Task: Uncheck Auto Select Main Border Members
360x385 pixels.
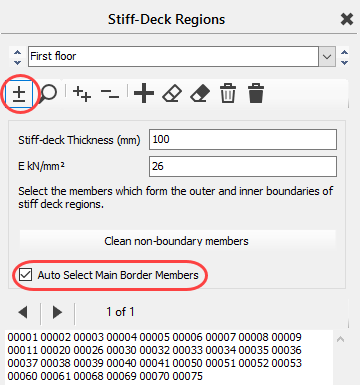Action: 26,275
